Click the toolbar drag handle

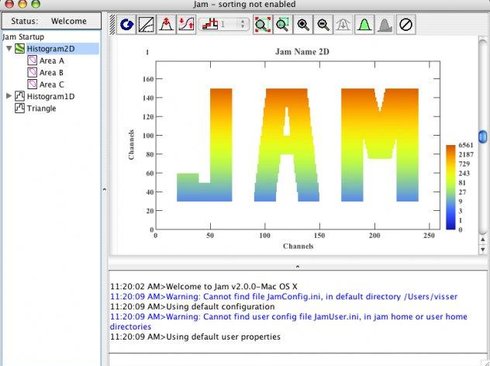(112, 24)
